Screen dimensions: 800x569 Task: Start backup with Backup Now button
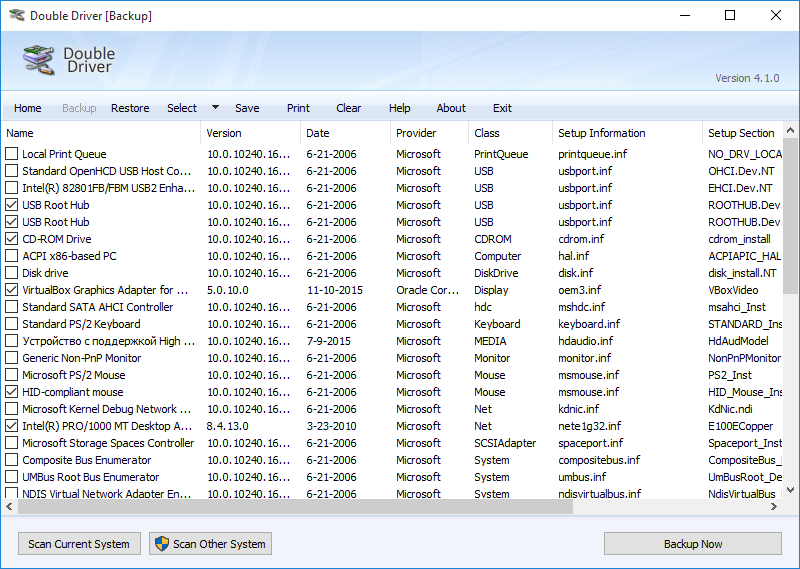click(x=692, y=544)
